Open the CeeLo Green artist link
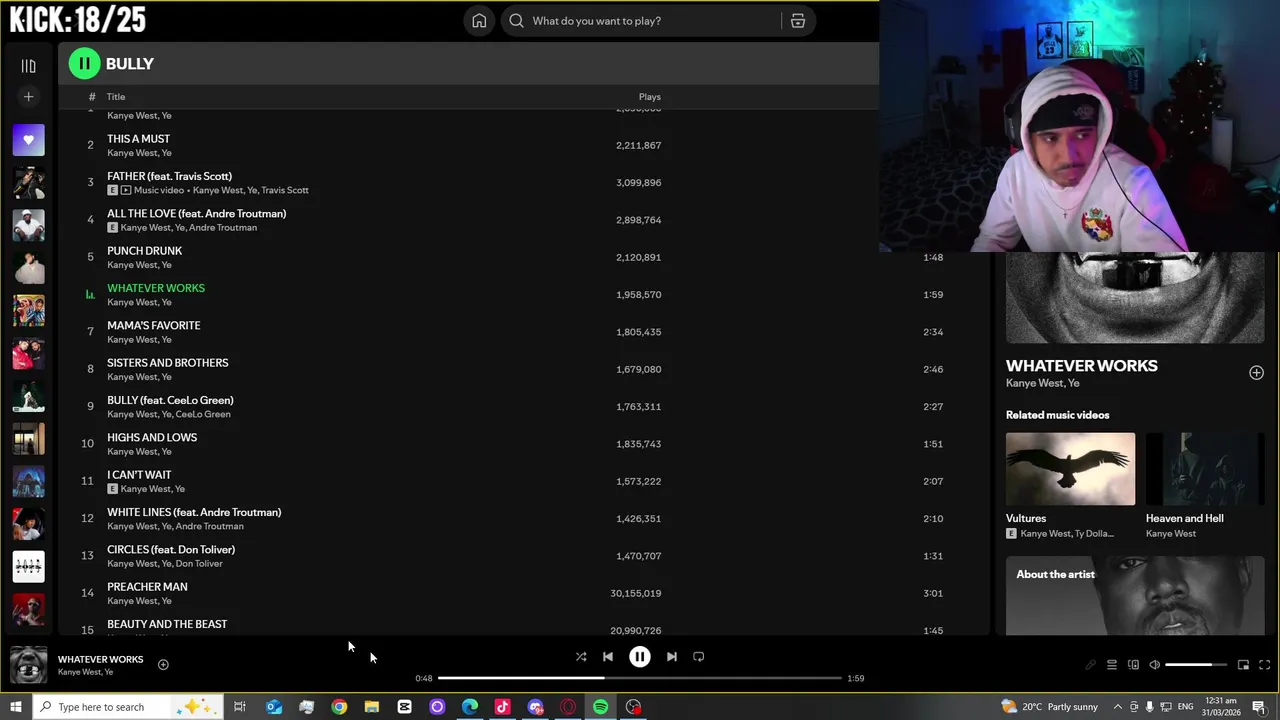Screen dimensions: 1280x720 [203, 414]
